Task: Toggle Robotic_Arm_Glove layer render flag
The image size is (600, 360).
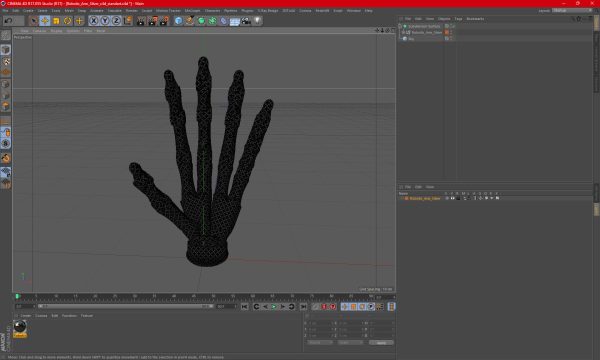Action: tap(458, 198)
